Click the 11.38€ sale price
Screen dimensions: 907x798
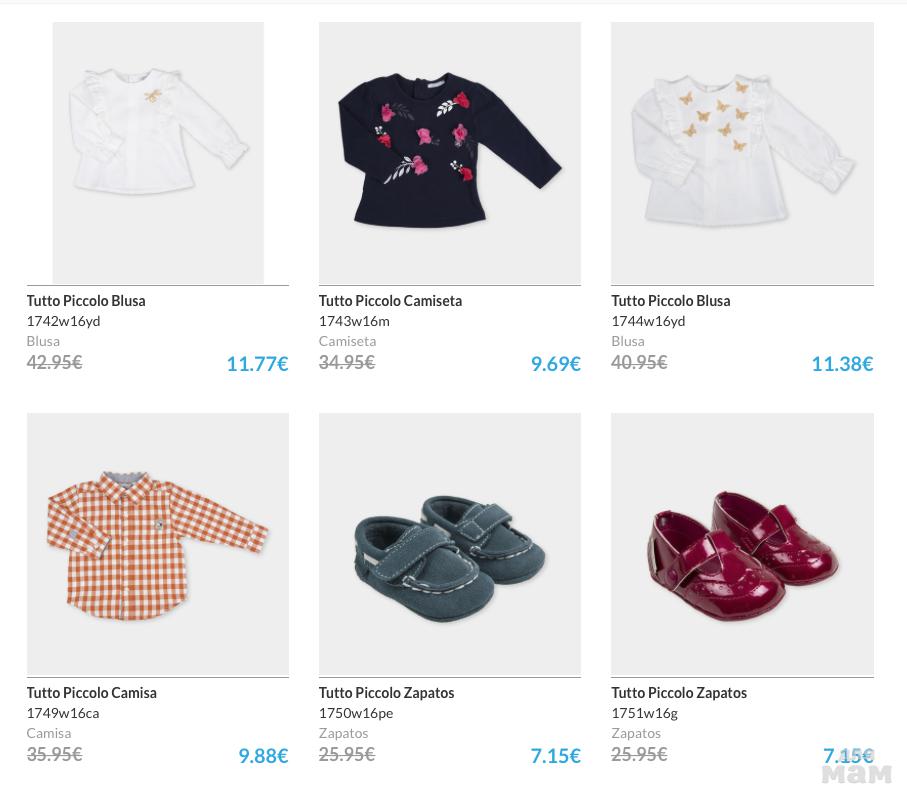842,364
